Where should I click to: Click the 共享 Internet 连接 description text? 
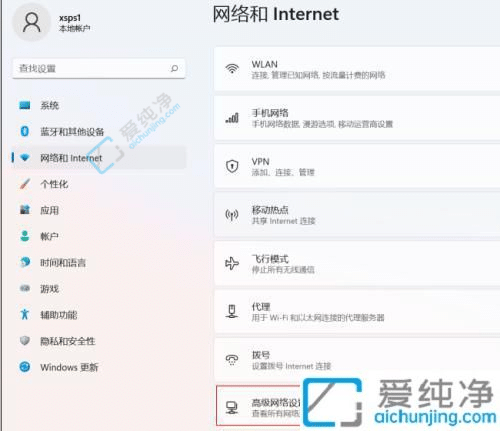pos(284,221)
